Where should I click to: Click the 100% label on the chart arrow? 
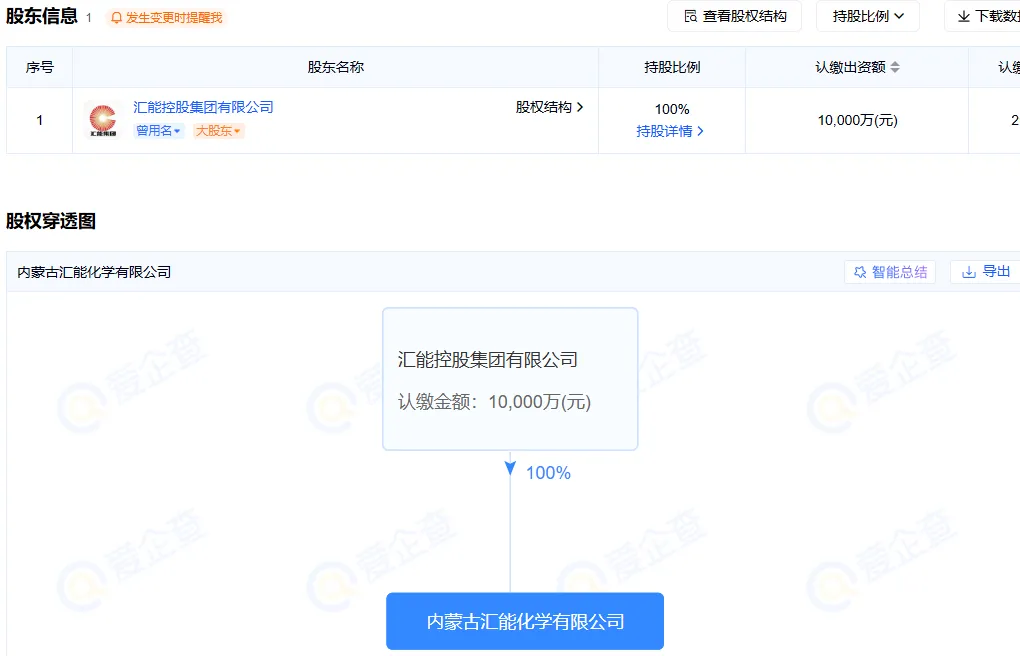coord(548,473)
